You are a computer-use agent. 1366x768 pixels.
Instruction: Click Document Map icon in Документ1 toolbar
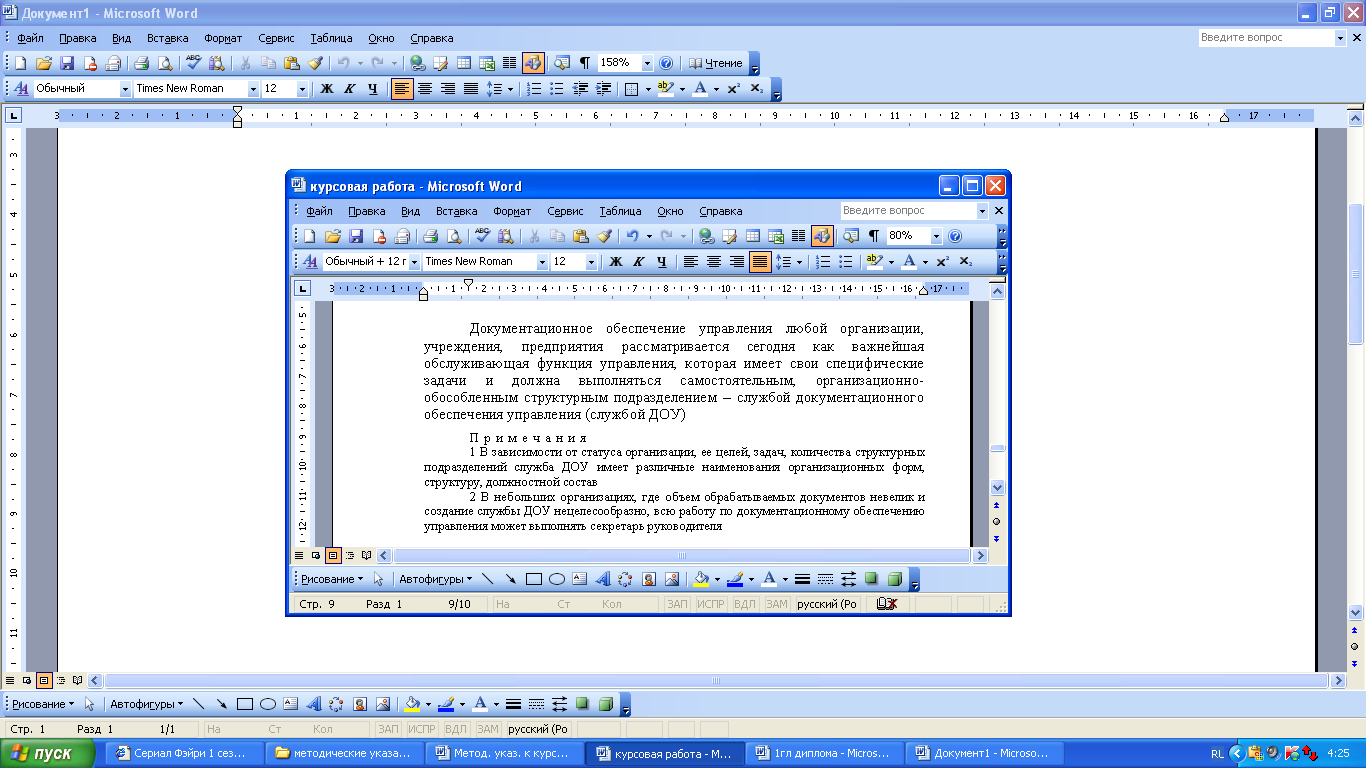562,63
